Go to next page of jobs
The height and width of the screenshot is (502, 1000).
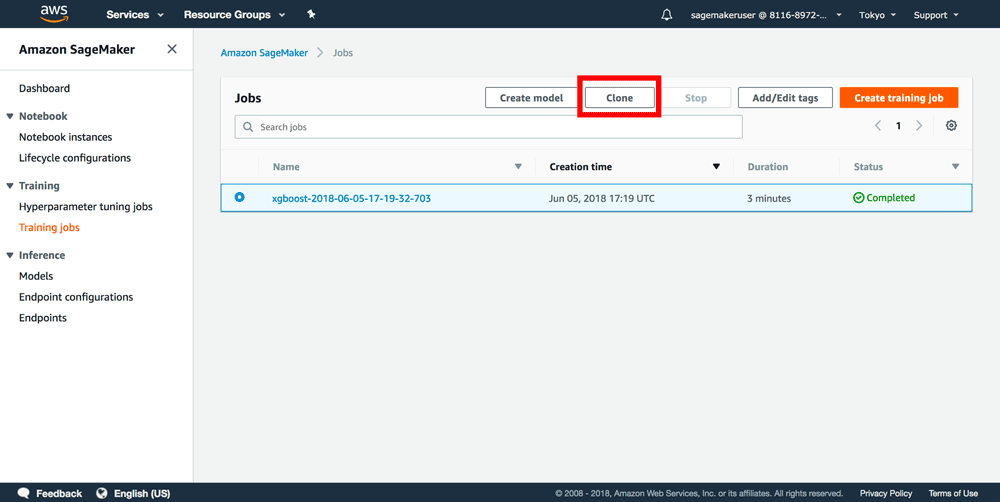coord(919,126)
